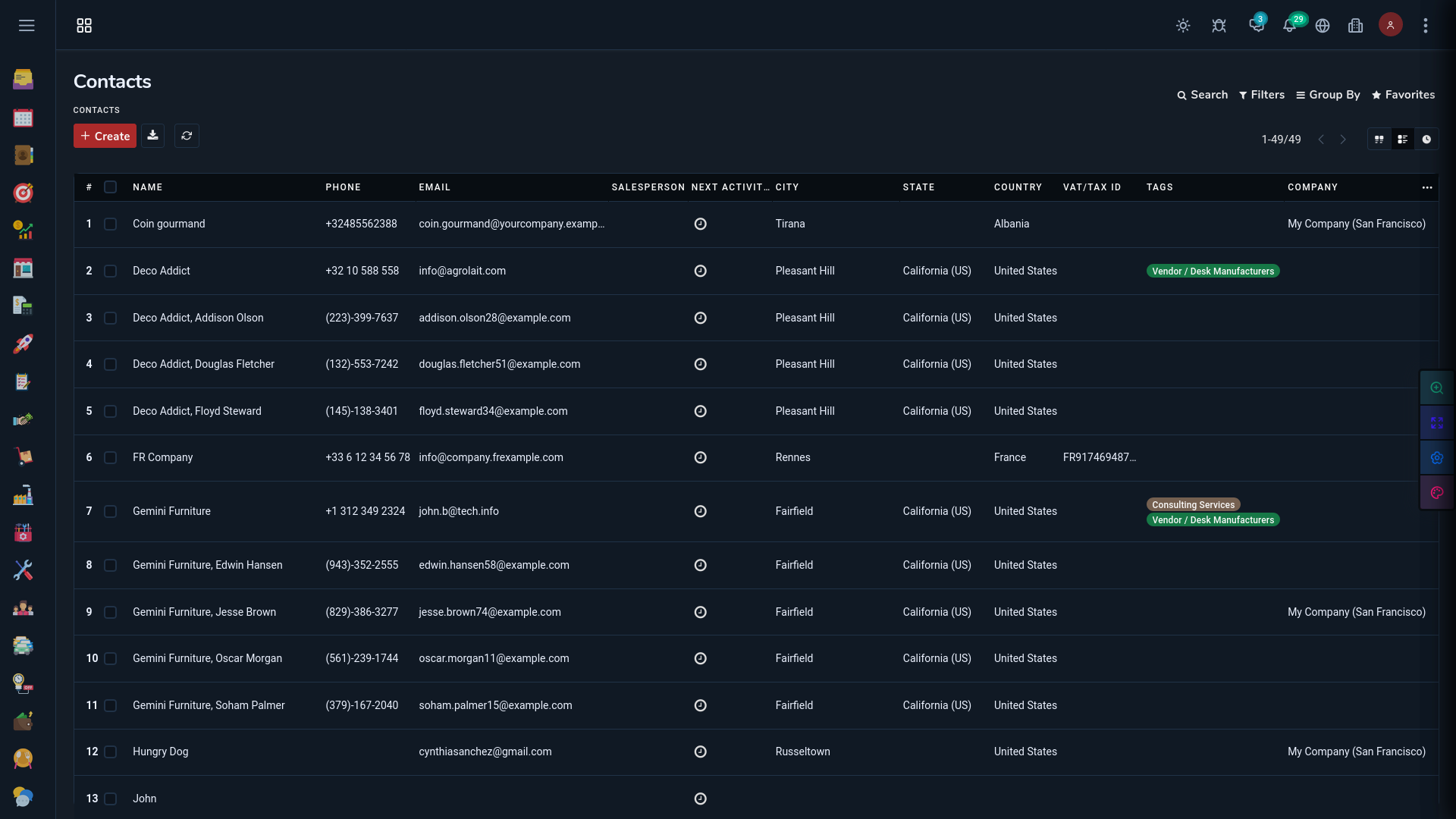Open the invoicing calculator sidebar icon
Screen dimensions: 1456x819
pyautogui.click(x=23, y=306)
